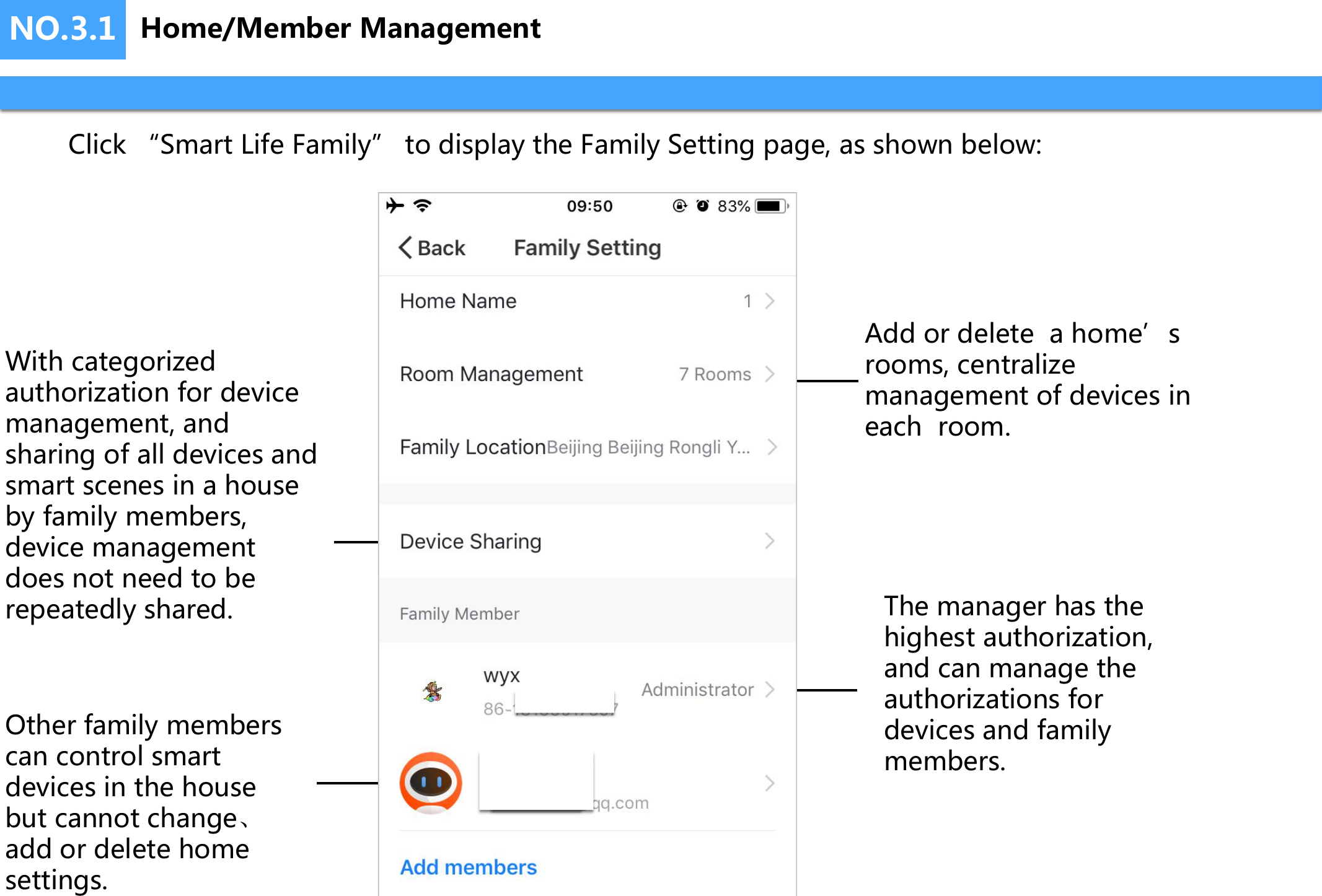The image size is (1322, 896).
Task: Tap the battery icon in the status bar
Action: 769,206
